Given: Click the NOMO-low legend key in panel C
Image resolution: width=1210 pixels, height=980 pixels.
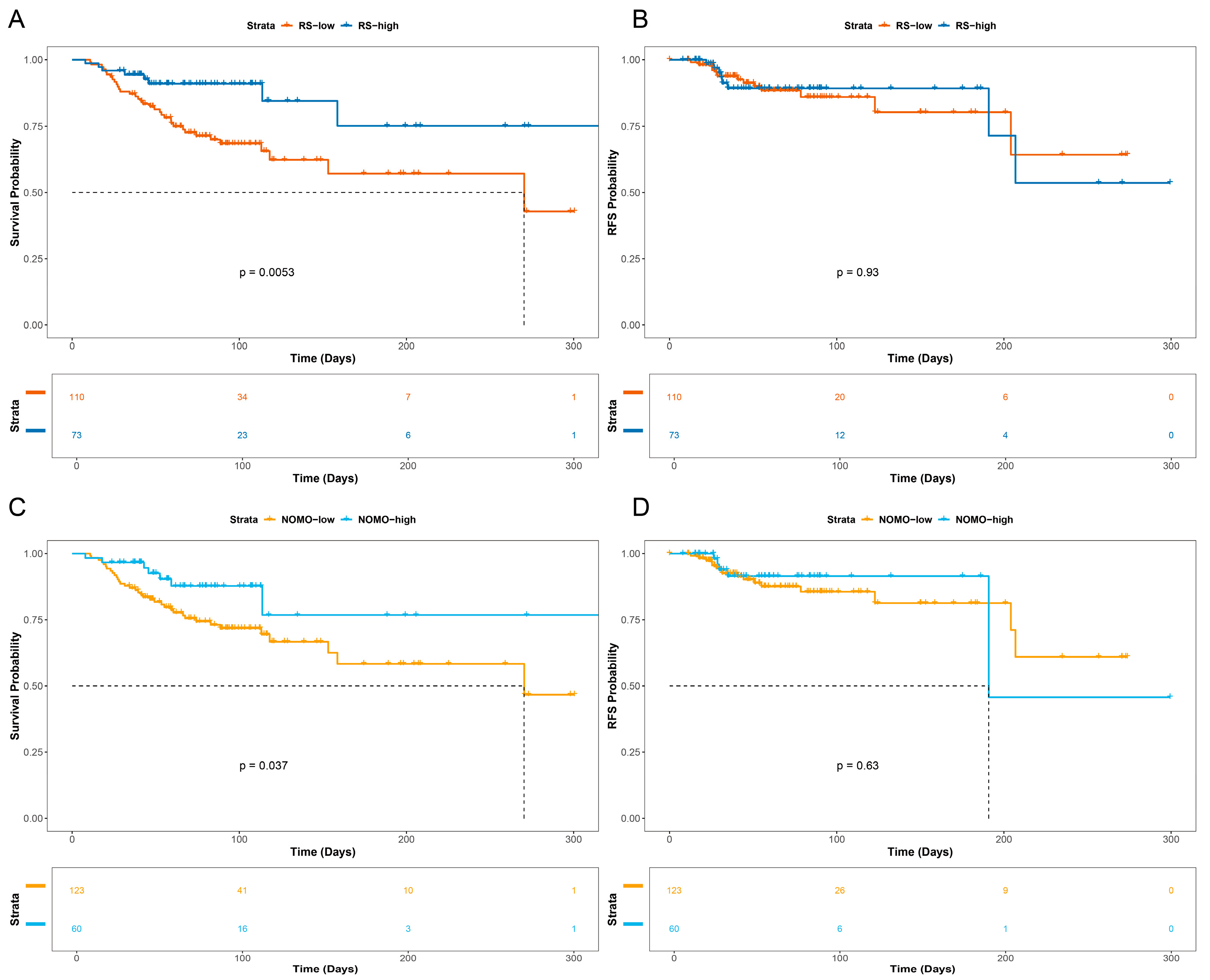Looking at the screenshot, I should pyautogui.click(x=270, y=519).
